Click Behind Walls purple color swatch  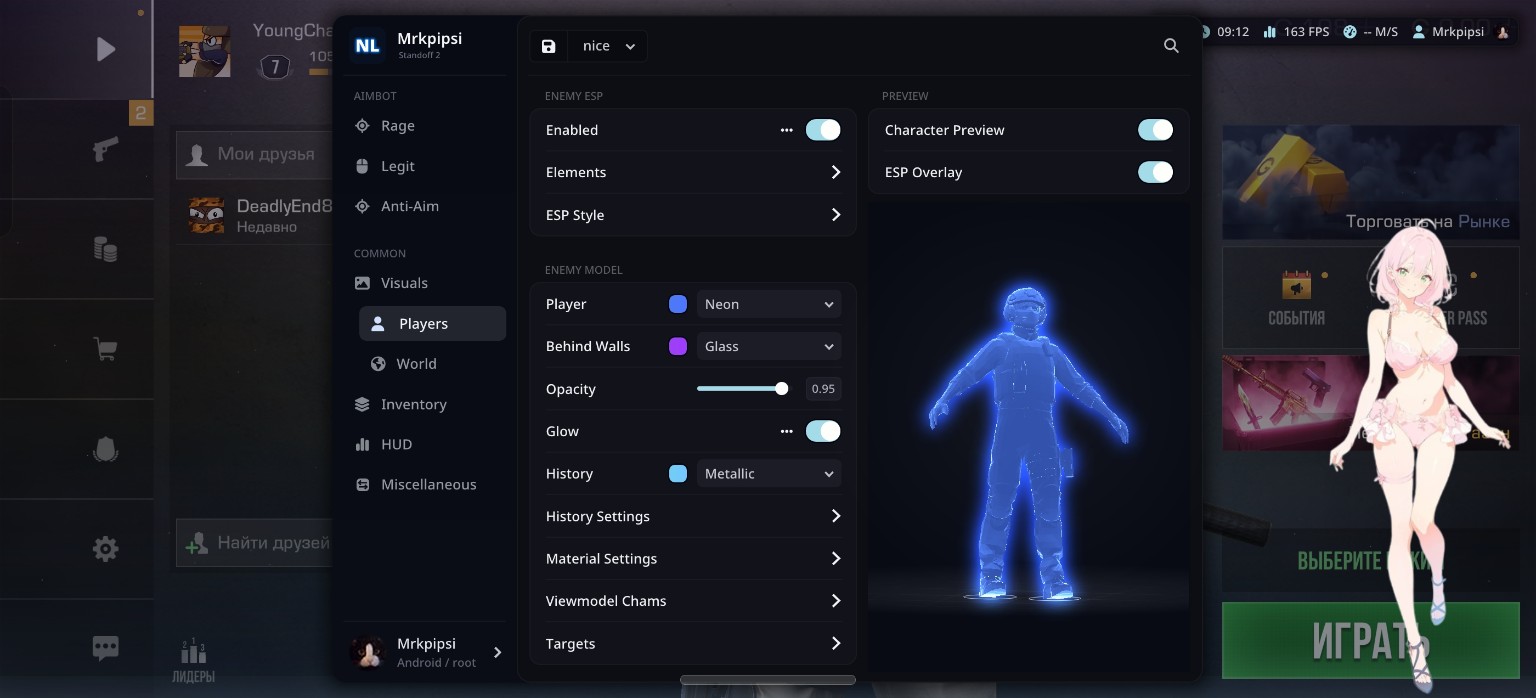678,346
